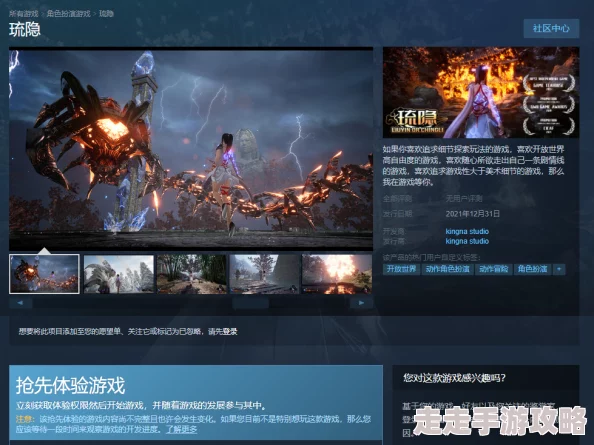The height and width of the screenshot is (445, 594).
Task: Click the right arrow of the screenshot carousel
Action: (361, 303)
